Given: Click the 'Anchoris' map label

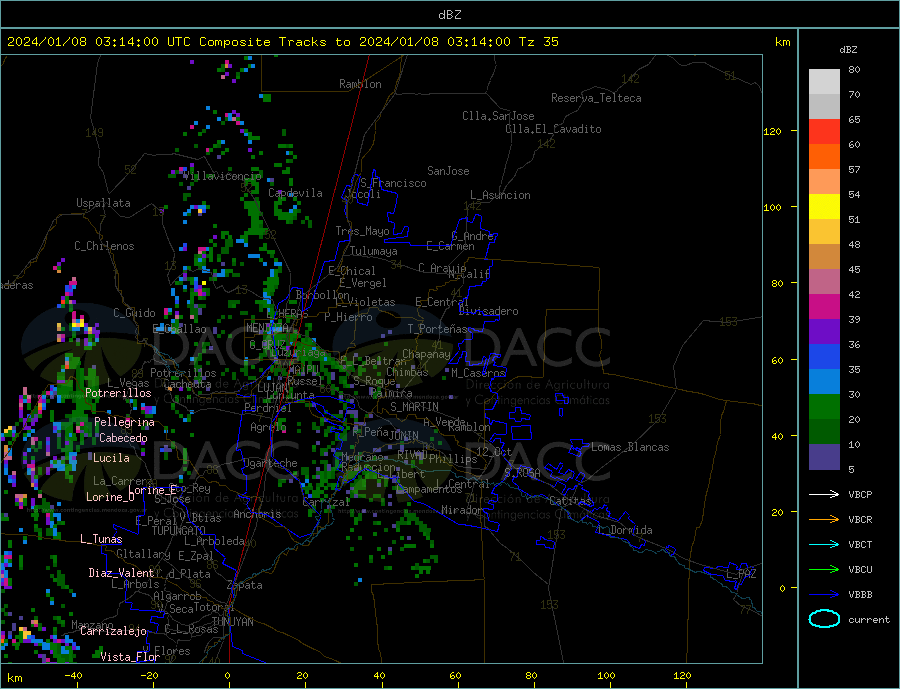Looking at the screenshot, I should coord(257,514).
